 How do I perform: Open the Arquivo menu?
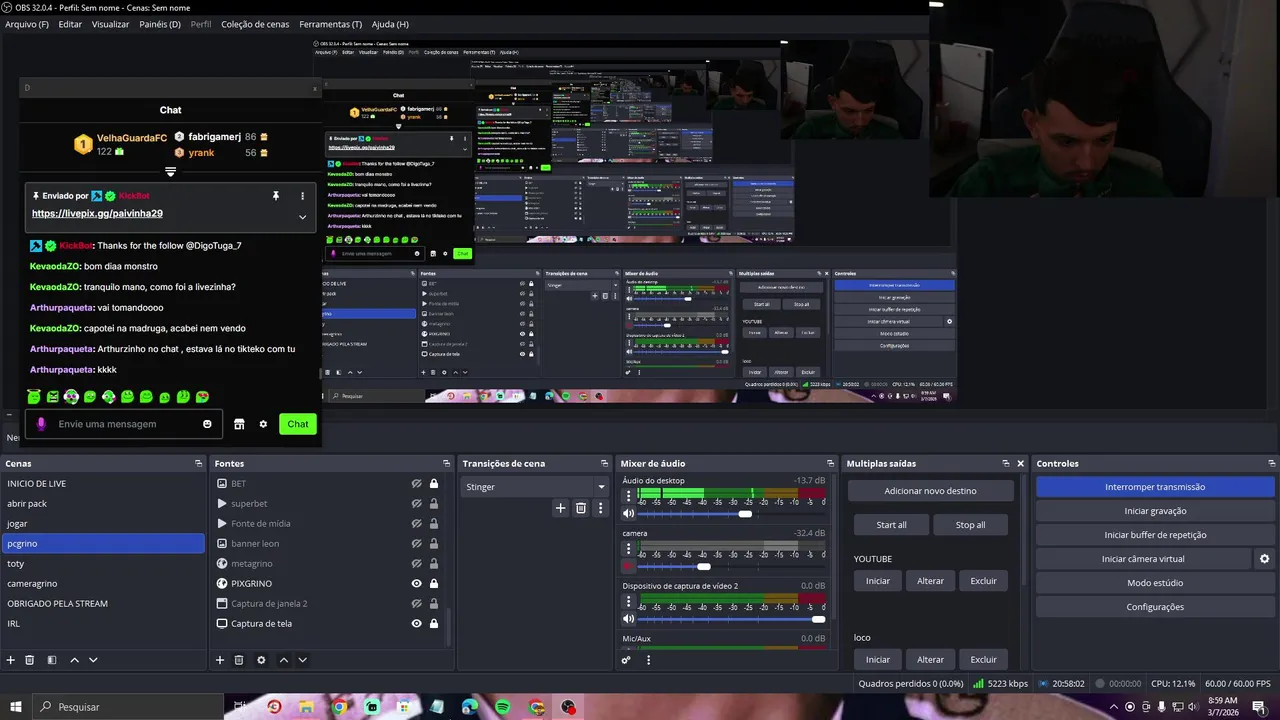pyautogui.click(x=27, y=24)
